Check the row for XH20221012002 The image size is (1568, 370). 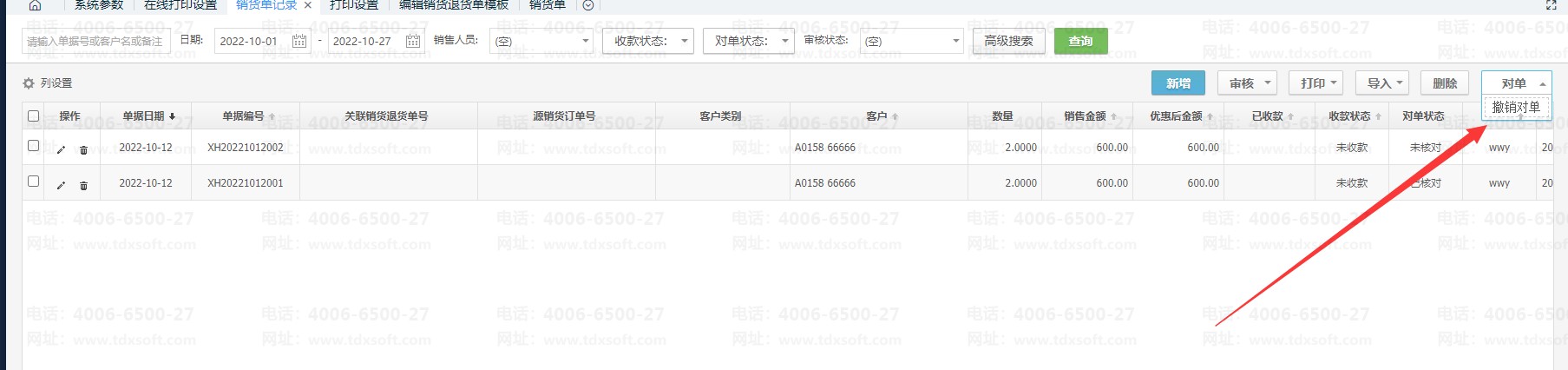(x=34, y=146)
